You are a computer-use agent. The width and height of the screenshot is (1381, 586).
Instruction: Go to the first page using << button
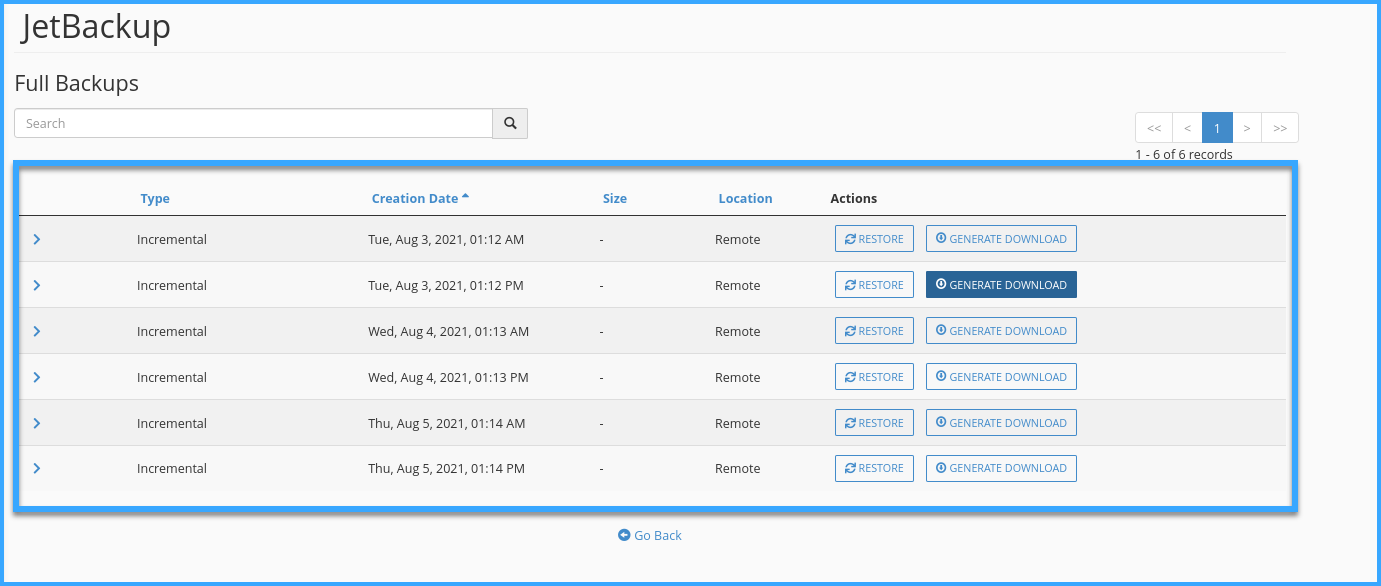click(1153, 128)
